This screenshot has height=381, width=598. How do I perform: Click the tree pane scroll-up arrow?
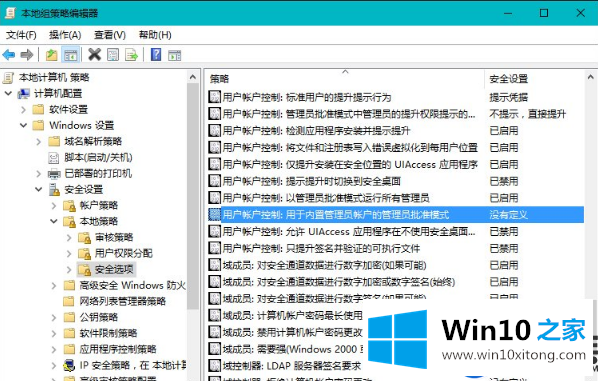(193, 77)
